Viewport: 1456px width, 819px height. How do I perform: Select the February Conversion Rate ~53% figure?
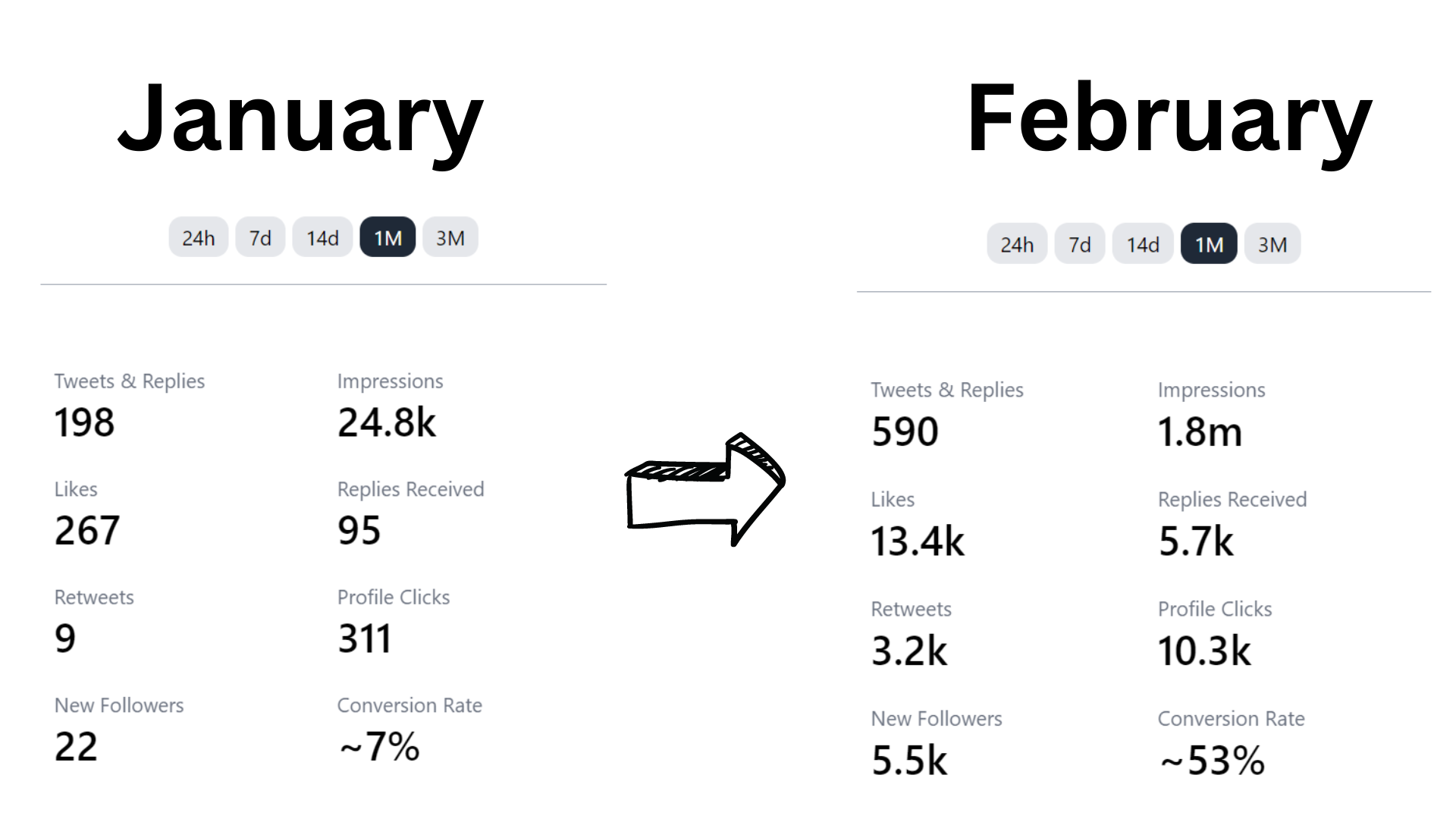(x=1212, y=760)
